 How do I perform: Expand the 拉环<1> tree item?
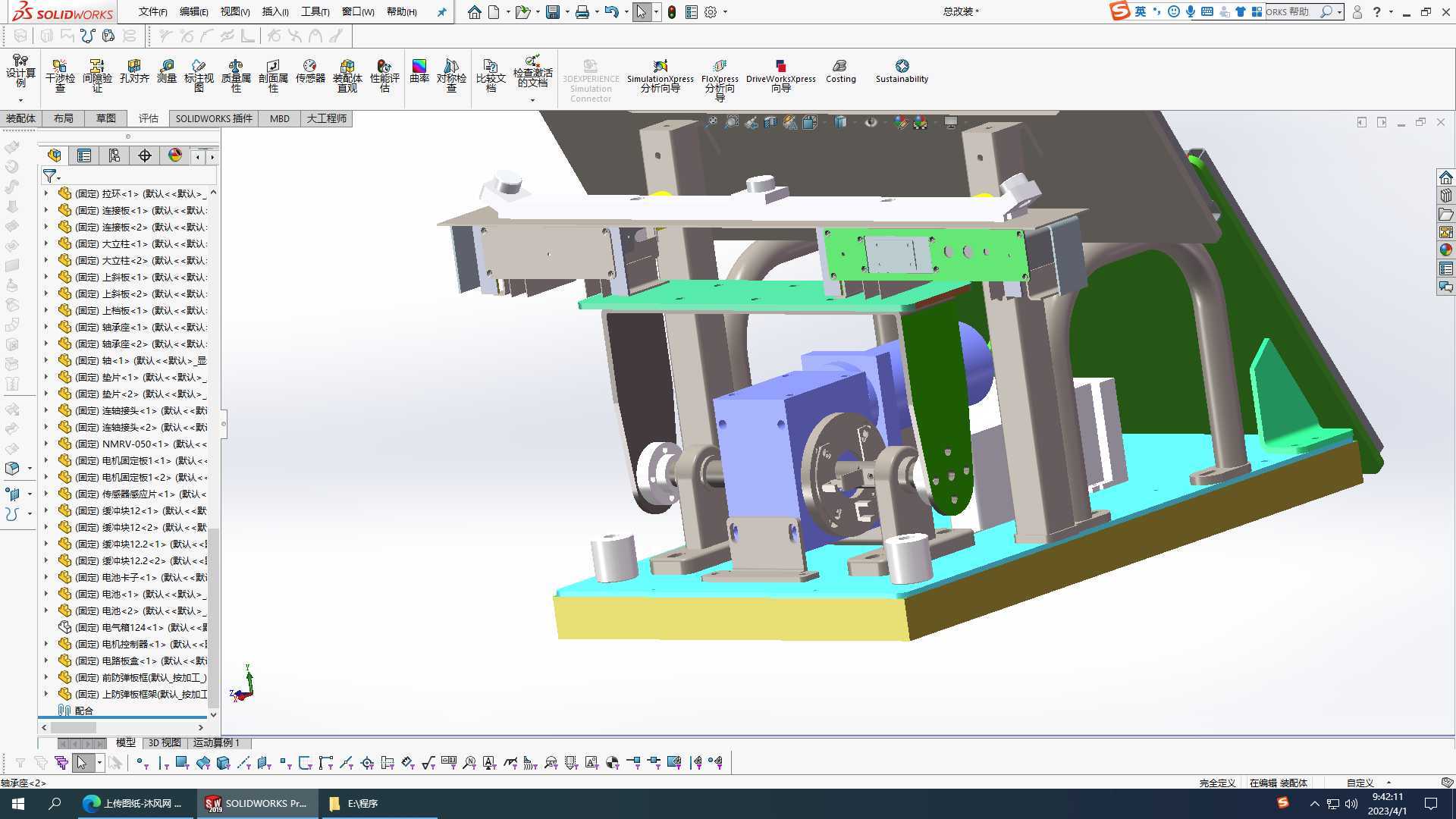click(46, 193)
